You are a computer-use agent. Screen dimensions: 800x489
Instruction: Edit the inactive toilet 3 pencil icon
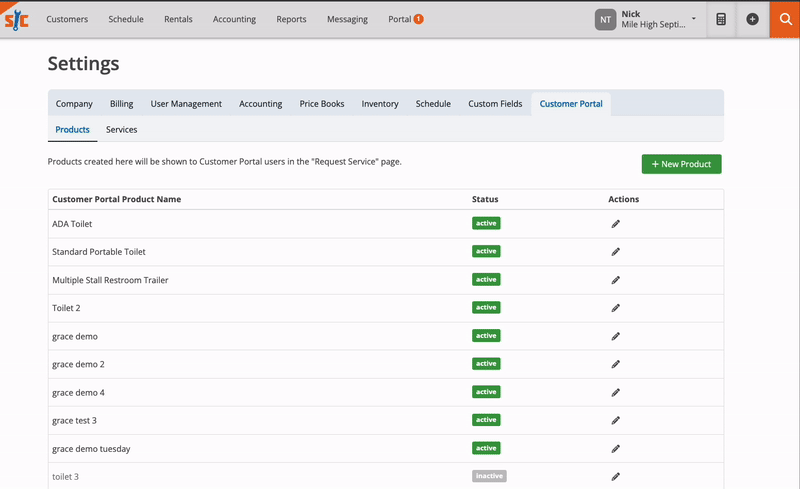coord(616,476)
